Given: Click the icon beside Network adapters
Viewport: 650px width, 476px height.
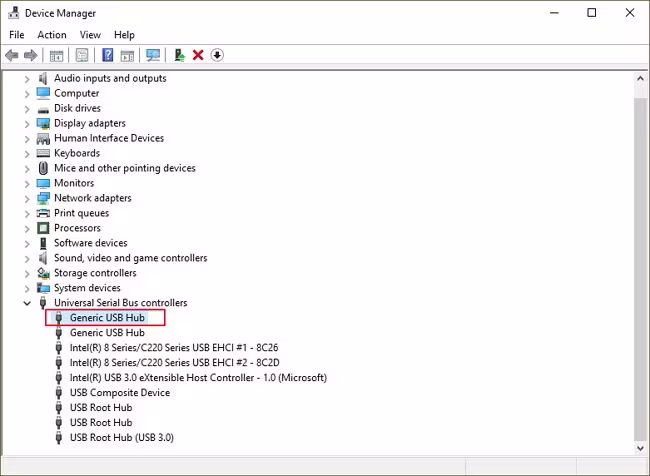Looking at the screenshot, I should (43, 198).
